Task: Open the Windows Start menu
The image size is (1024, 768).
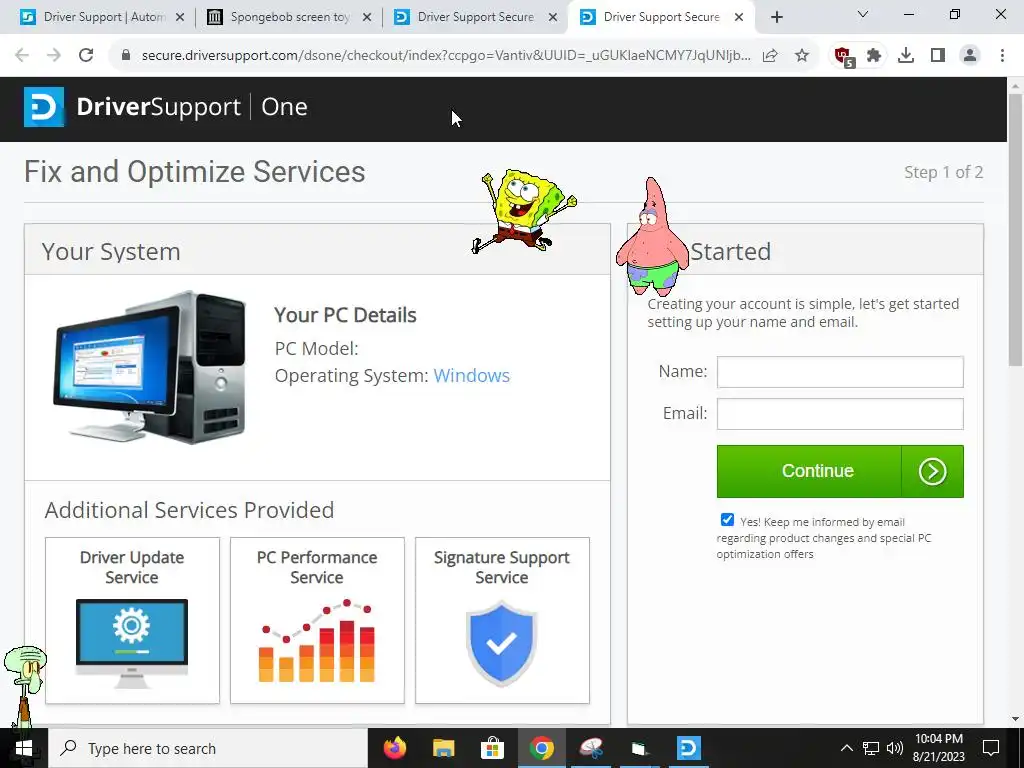Action: [x=24, y=748]
